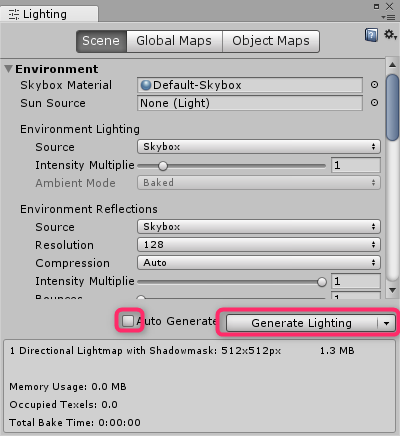The width and height of the screenshot is (400, 436).
Task: Open the Resolution 128 dropdown
Action: click(x=259, y=245)
